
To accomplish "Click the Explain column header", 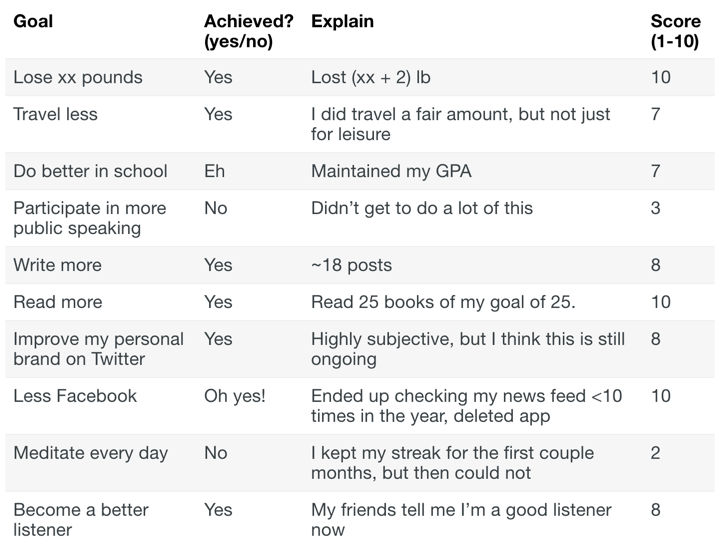I will (x=340, y=22).
